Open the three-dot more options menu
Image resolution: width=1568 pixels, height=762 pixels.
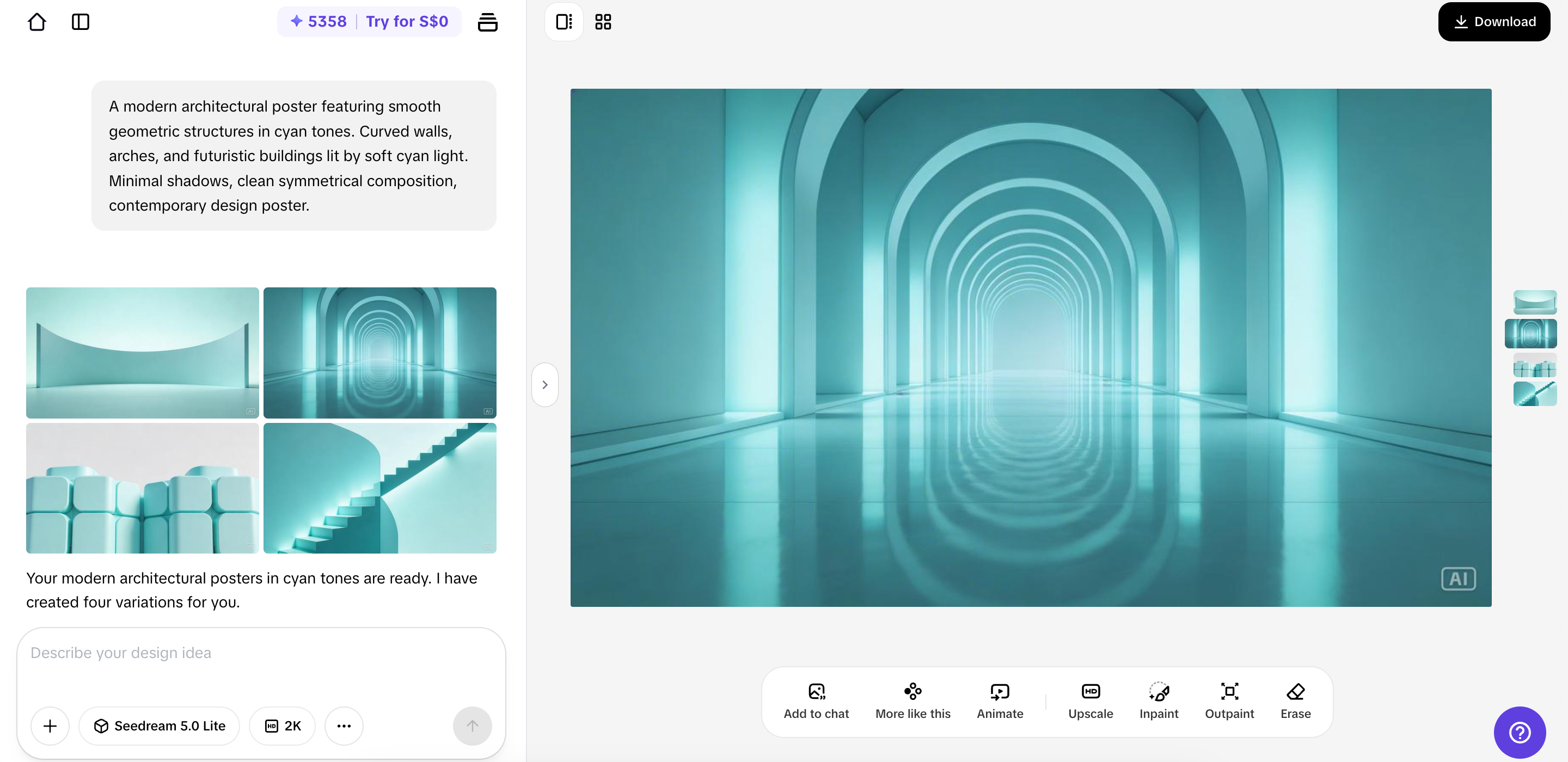coord(344,726)
